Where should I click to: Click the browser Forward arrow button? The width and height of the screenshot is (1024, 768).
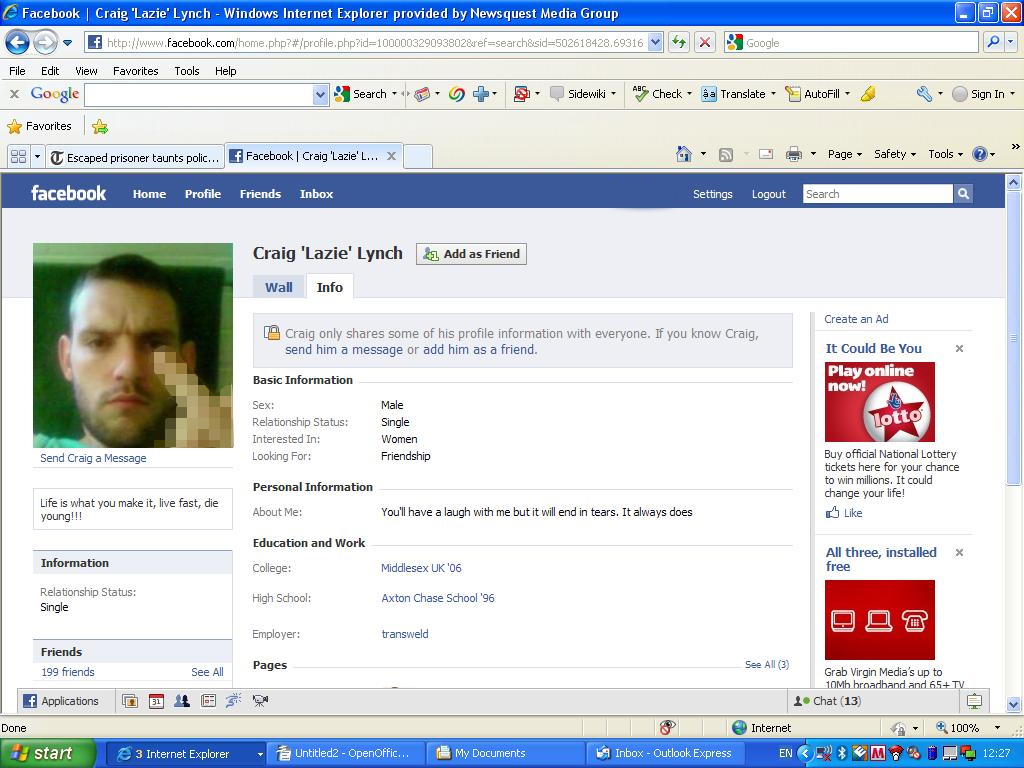point(44,43)
